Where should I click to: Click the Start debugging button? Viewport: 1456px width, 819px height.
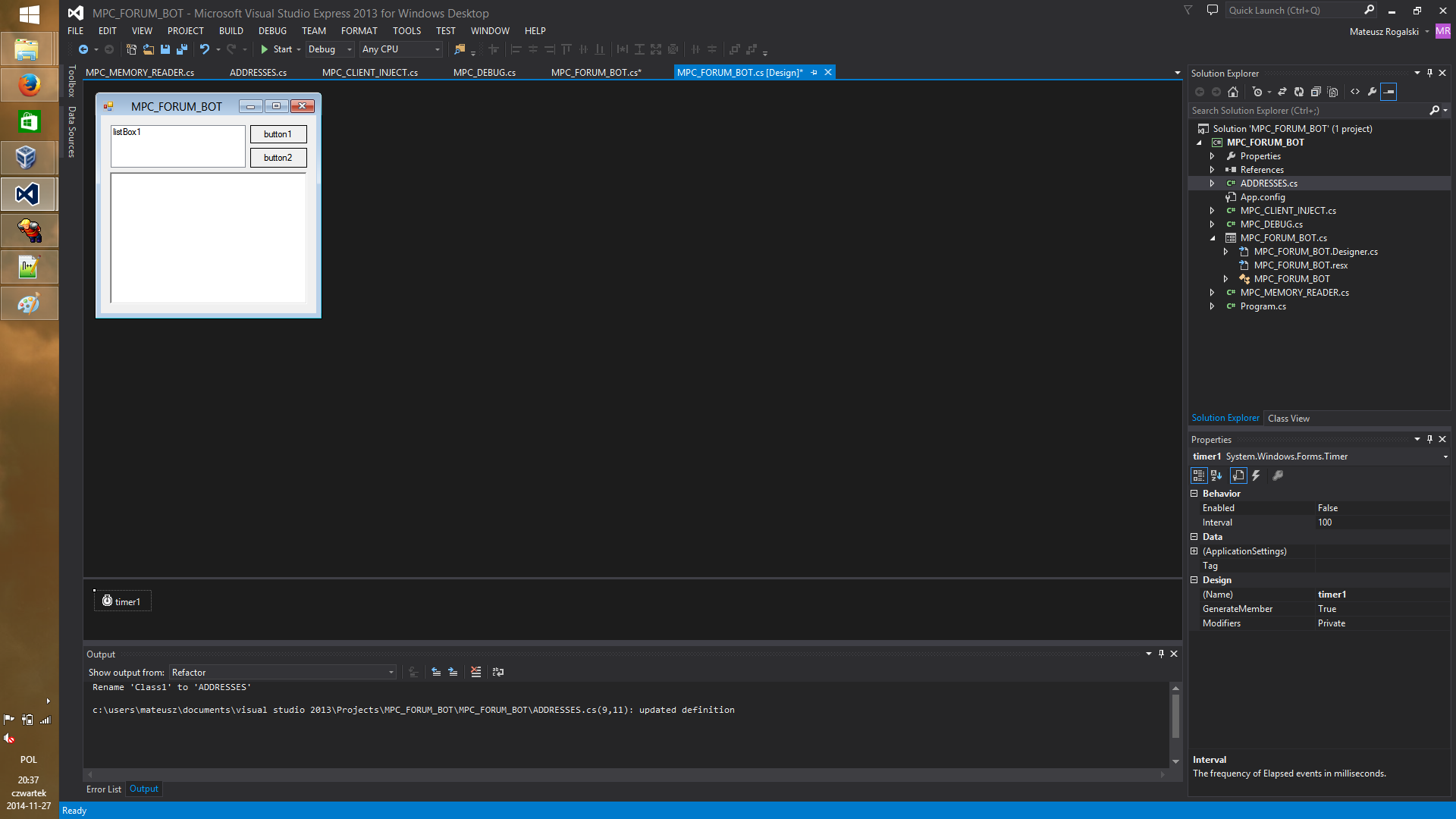coord(277,49)
